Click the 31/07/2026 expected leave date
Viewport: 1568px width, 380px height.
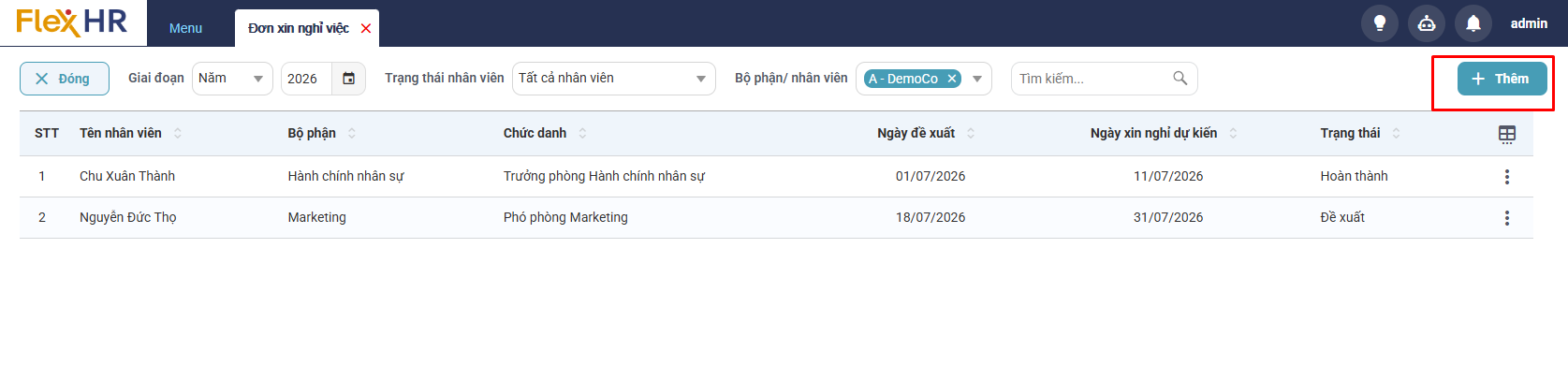(1168, 217)
